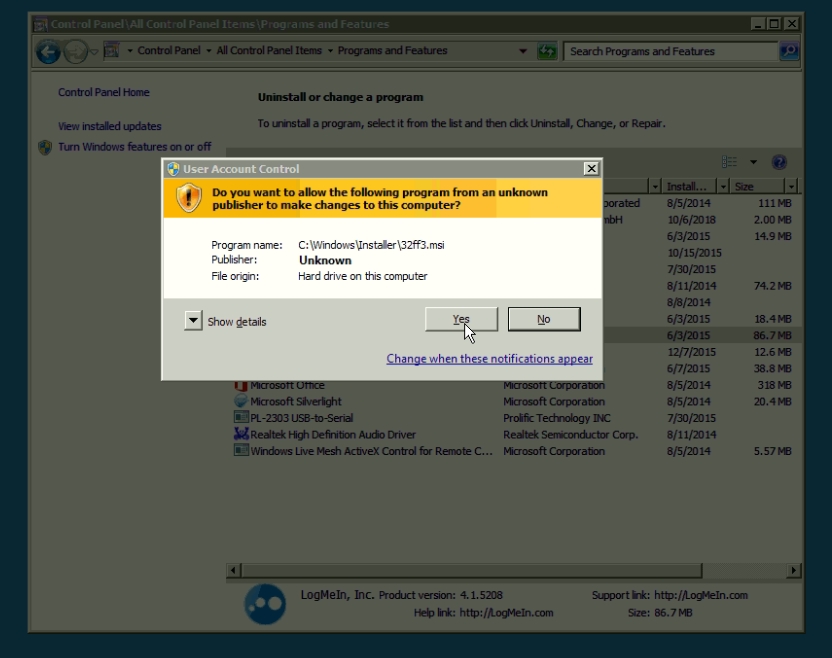Open the Help link http://LogMeIn.com
The image size is (832, 658).
[x=506, y=613]
